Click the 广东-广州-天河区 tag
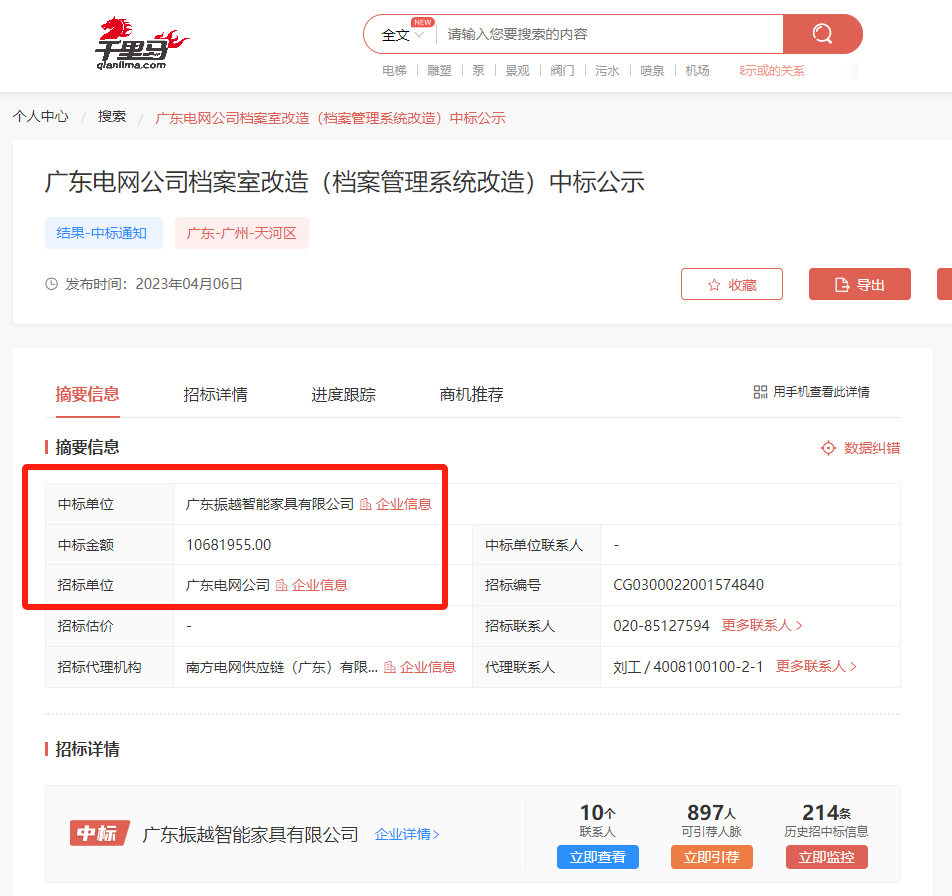Viewport: 952px width, 896px height. point(242,233)
